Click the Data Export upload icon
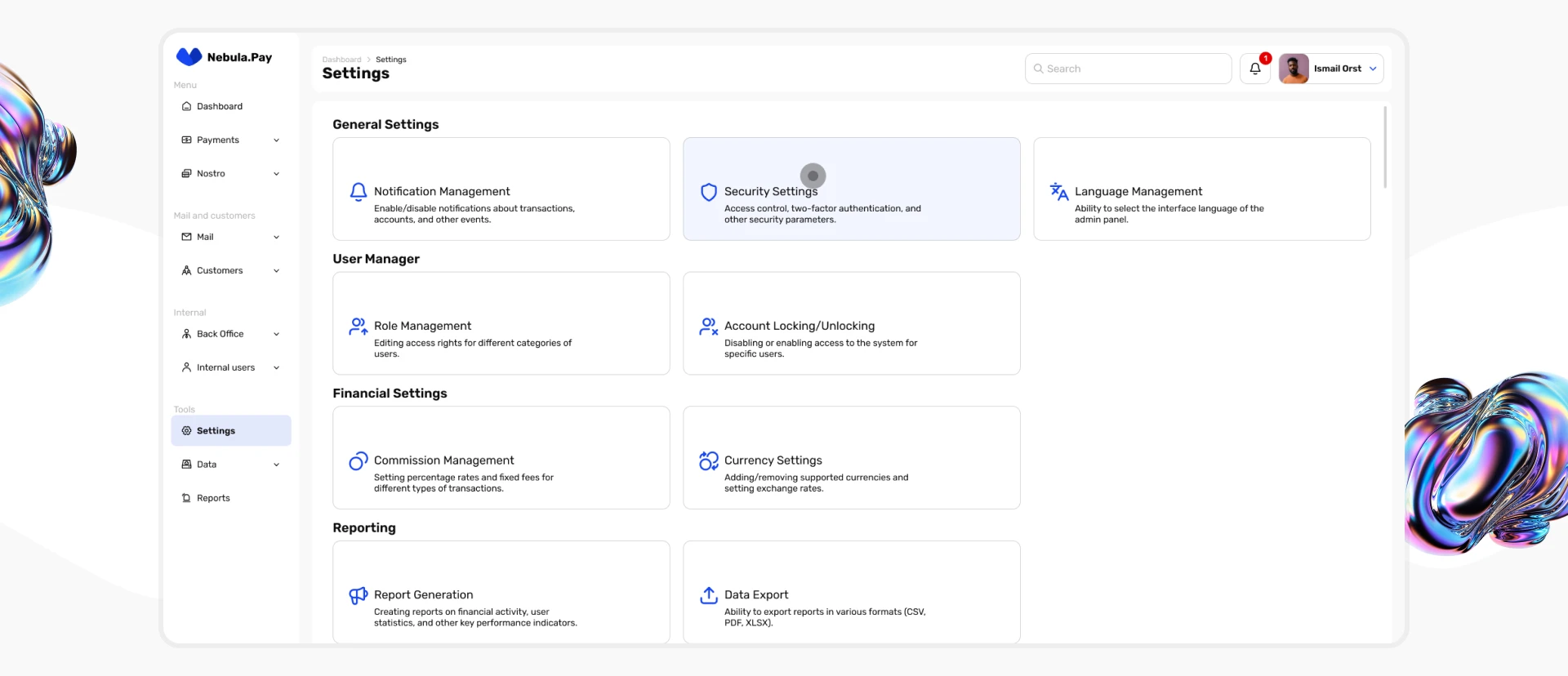This screenshot has height=676, width=1568. point(709,595)
